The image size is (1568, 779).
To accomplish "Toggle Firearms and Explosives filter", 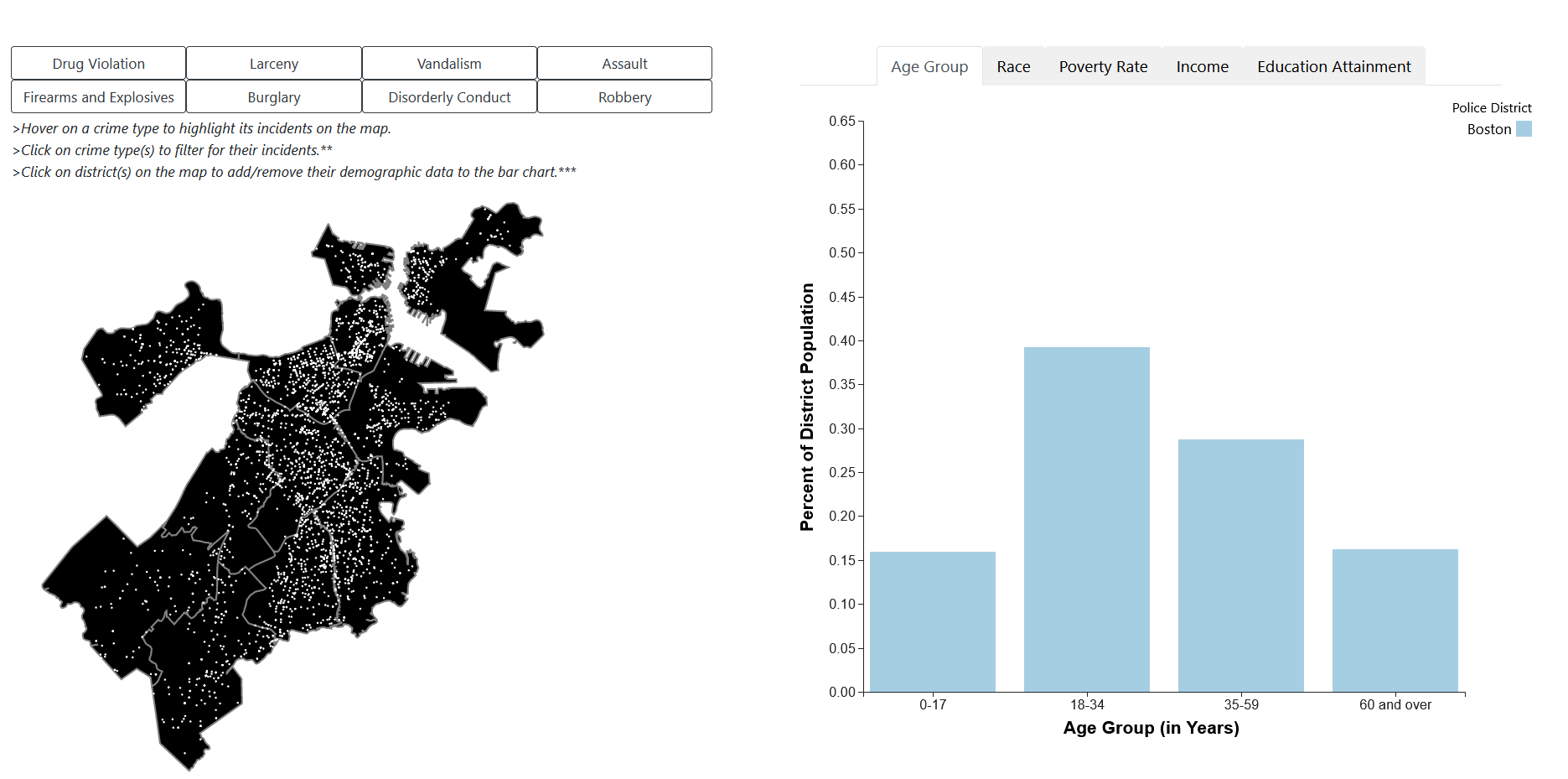I will (98, 96).
